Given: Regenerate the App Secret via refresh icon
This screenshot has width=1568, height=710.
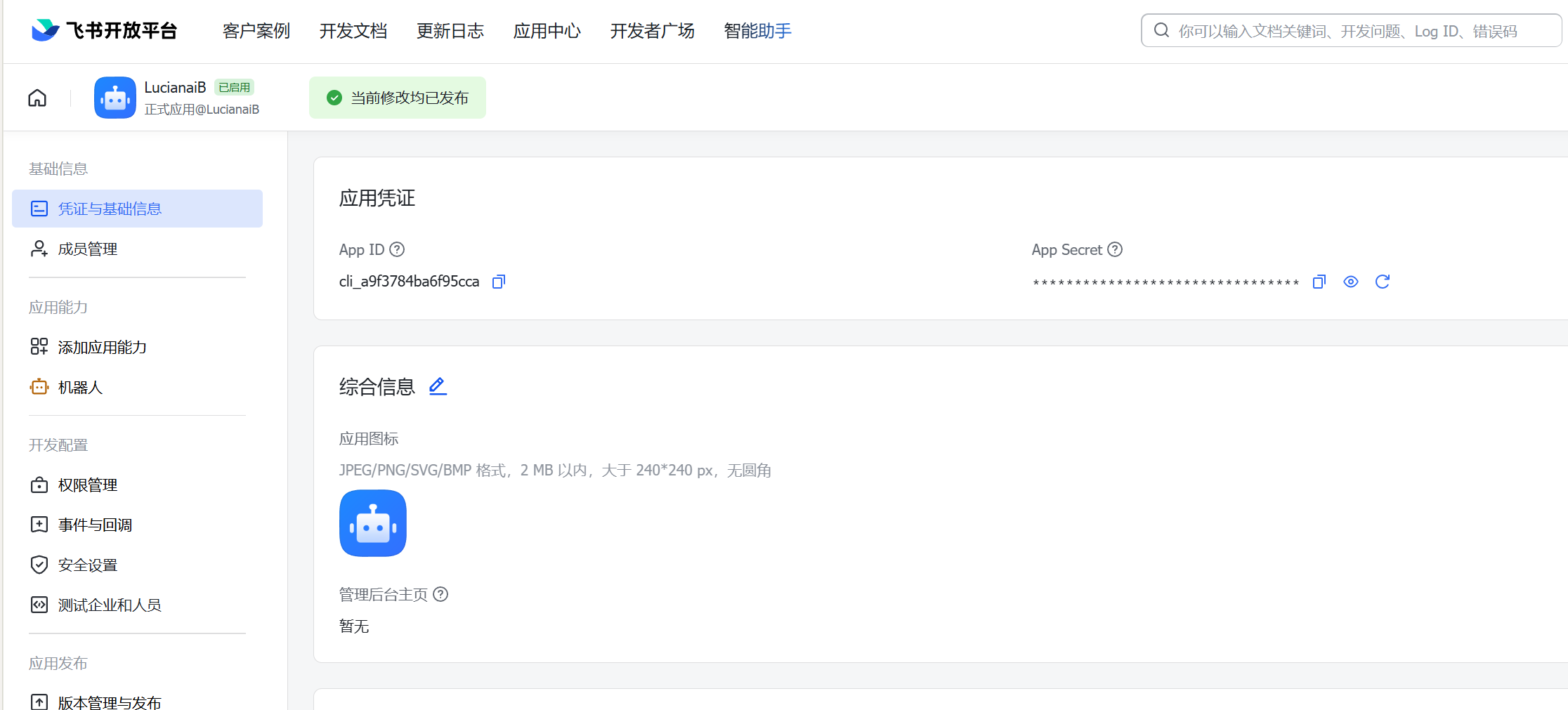Looking at the screenshot, I should [1382, 281].
